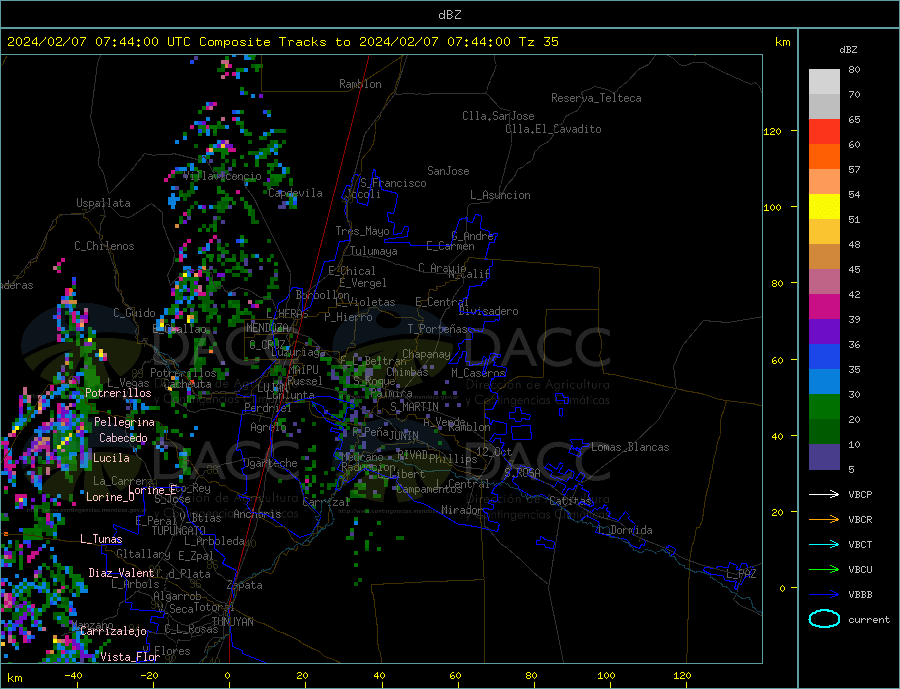Click the Carrizalejo label
The width and height of the screenshot is (900, 689).
point(113,632)
